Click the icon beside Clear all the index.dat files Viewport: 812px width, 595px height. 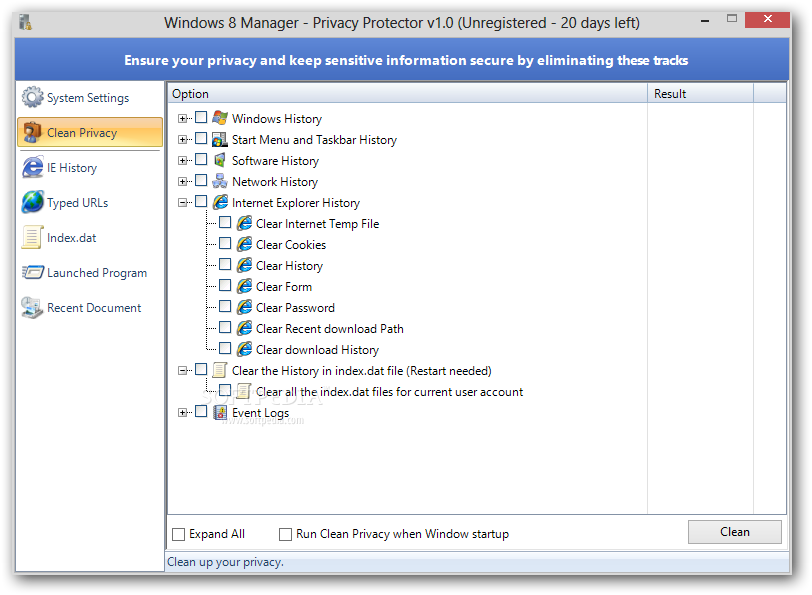click(x=244, y=391)
